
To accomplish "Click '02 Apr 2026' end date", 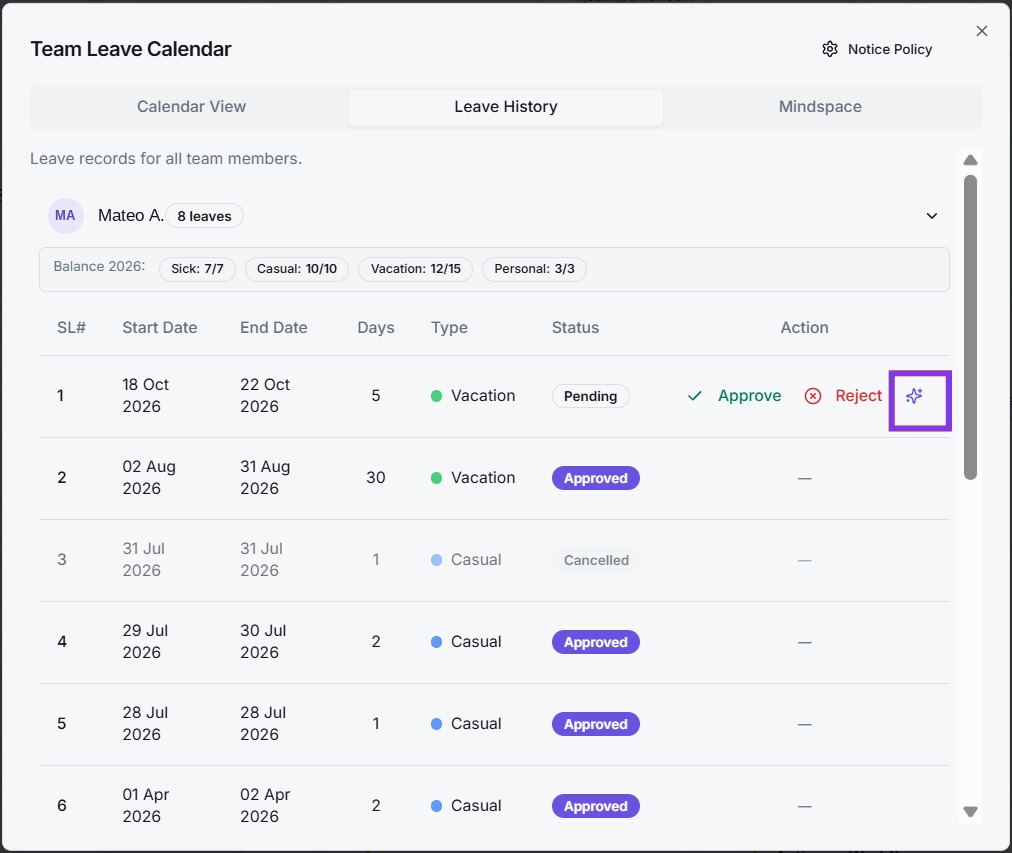I will click(x=265, y=805).
